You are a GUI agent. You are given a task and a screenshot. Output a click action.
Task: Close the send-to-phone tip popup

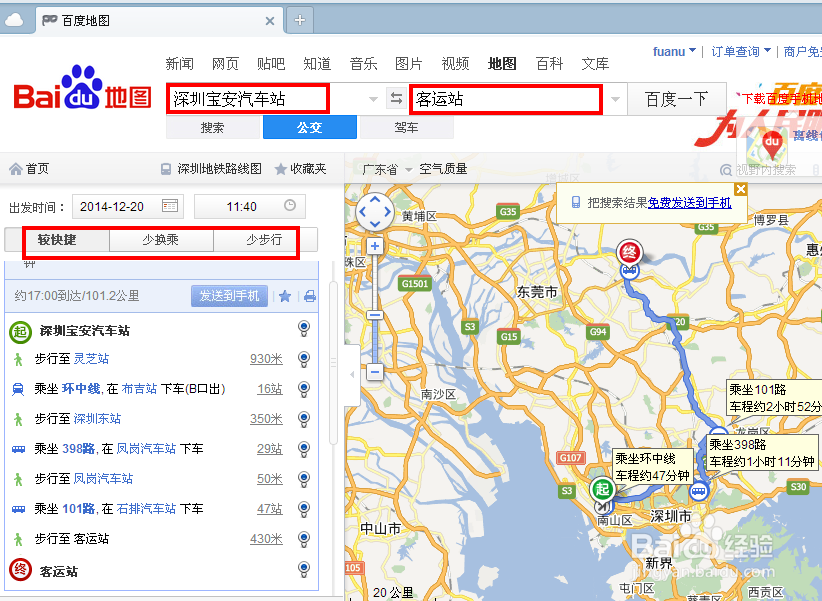[740, 189]
